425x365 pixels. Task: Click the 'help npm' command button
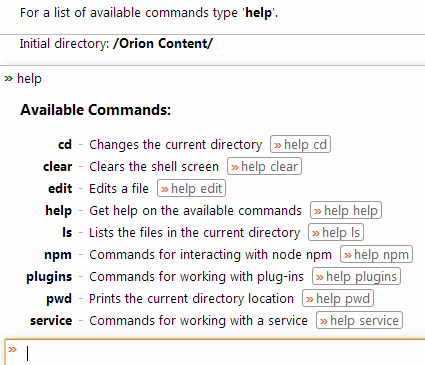pos(376,254)
